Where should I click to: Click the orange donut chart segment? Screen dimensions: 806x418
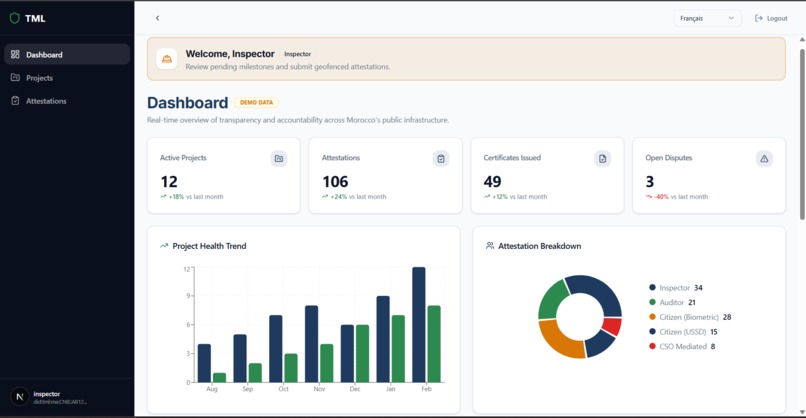point(558,340)
